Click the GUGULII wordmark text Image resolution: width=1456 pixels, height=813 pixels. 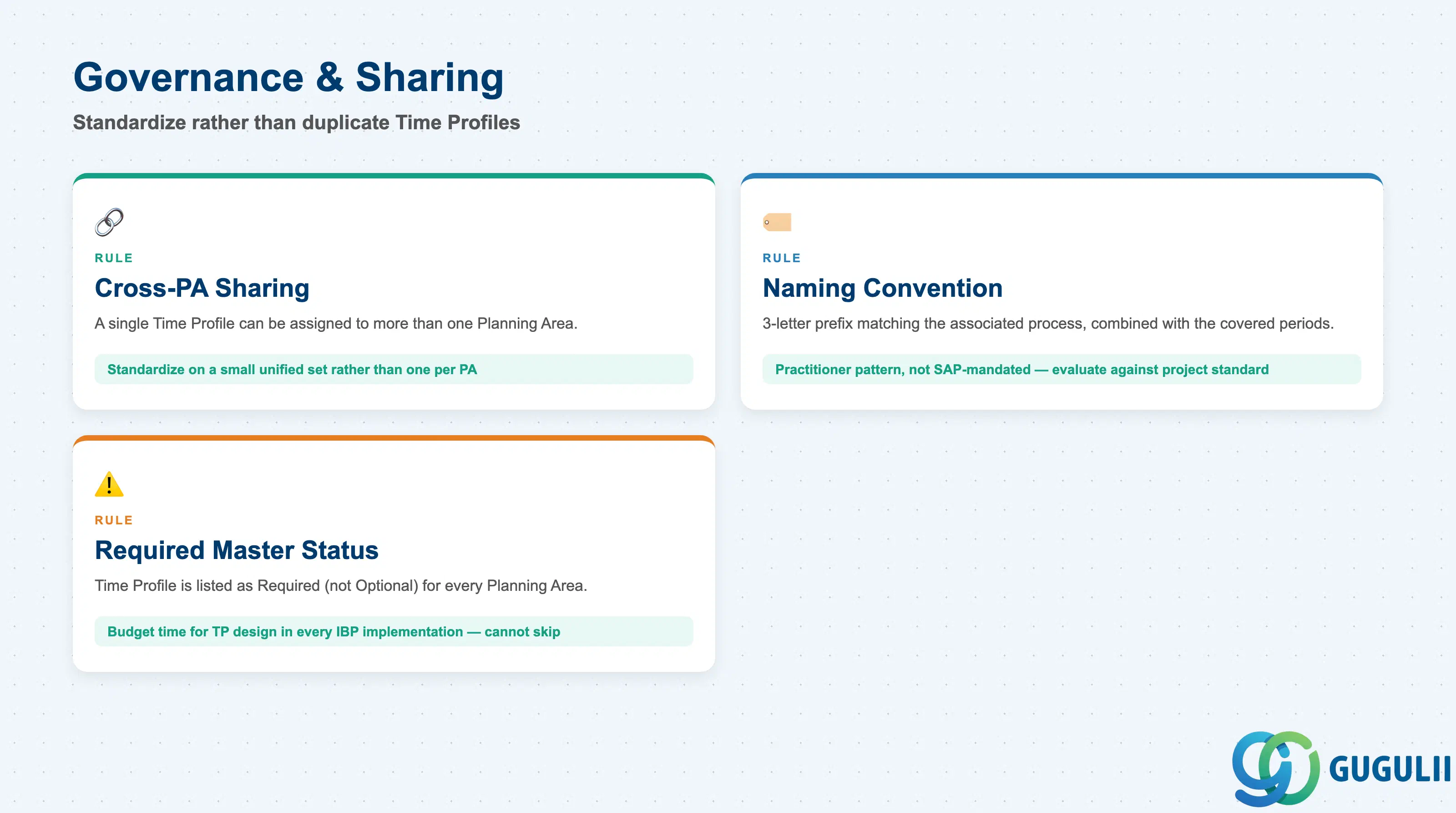tap(1390, 769)
